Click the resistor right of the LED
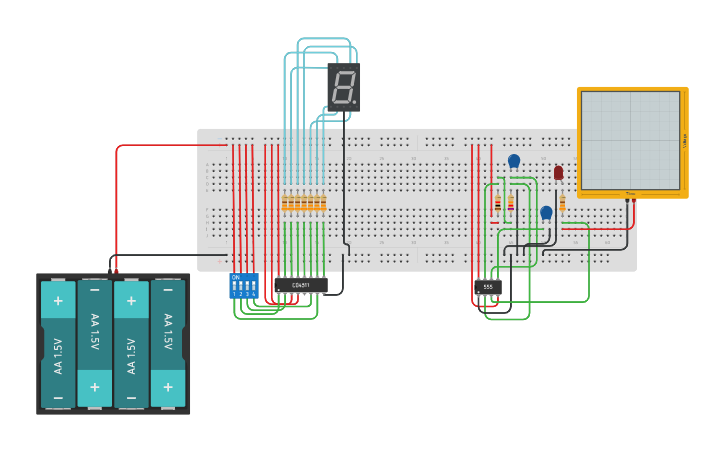Screen dimensions: 725x453 562,204
